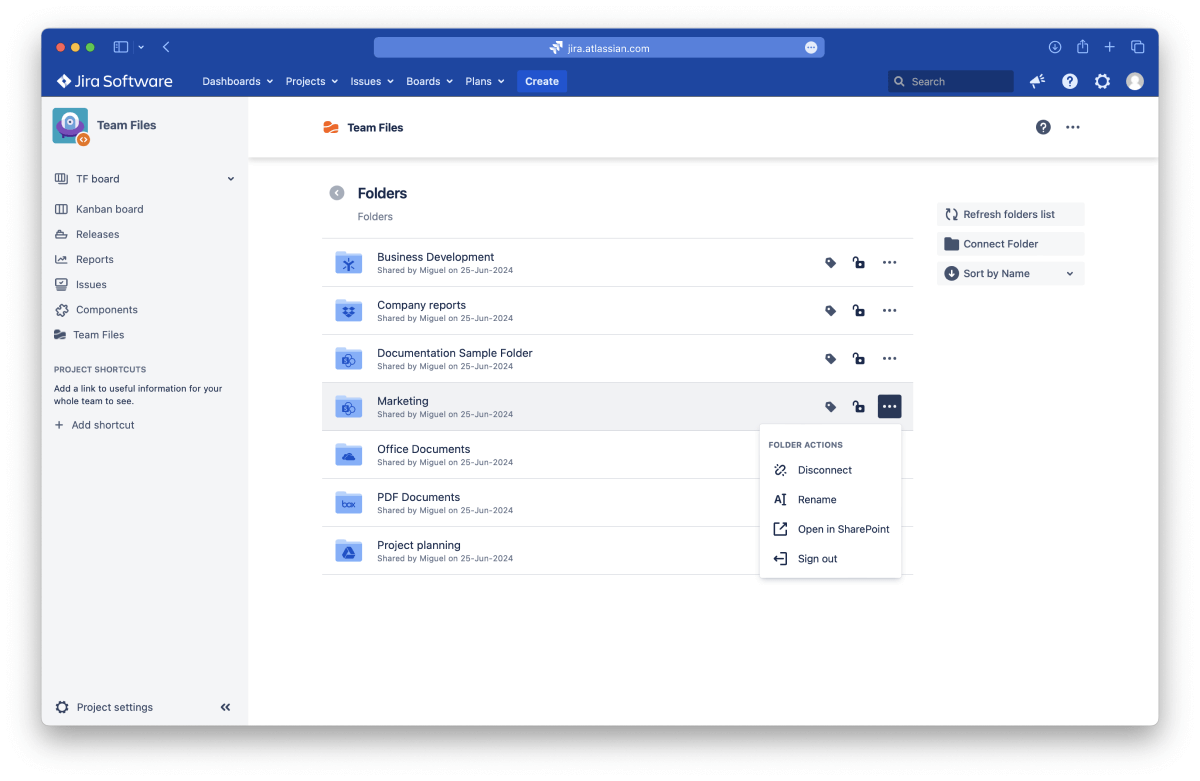Click Refresh folders list button
The width and height of the screenshot is (1200, 781).
tap(1010, 215)
